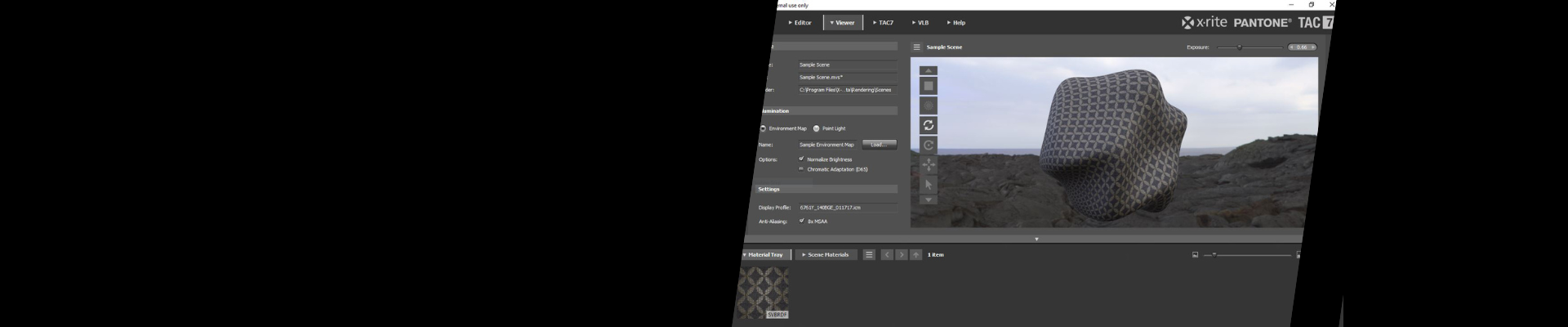
Task: Adjust the Exposure slider
Action: pyautogui.click(x=1240, y=47)
